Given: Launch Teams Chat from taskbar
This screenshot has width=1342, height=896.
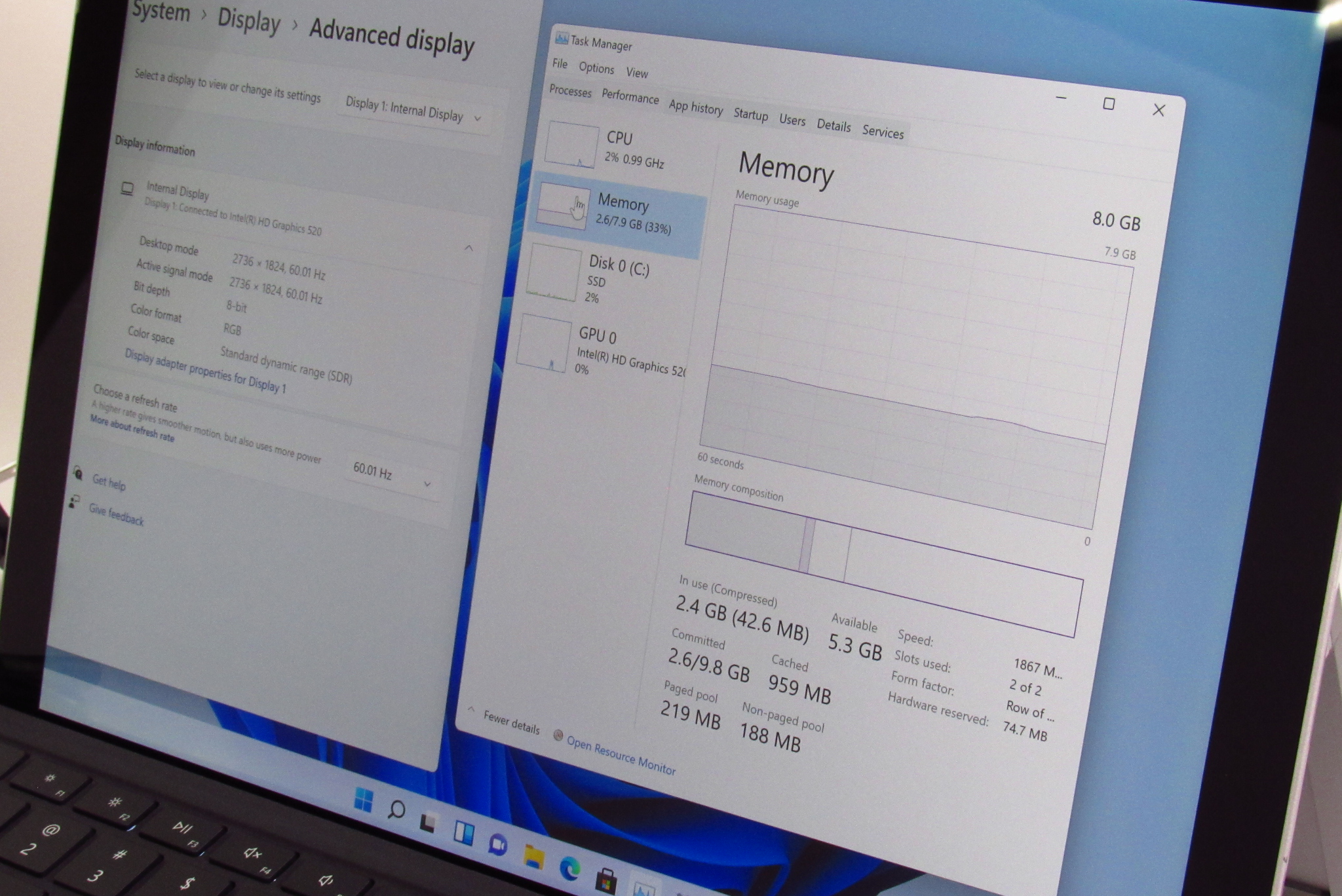Looking at the screenshot, I should (x=498, y=844).
